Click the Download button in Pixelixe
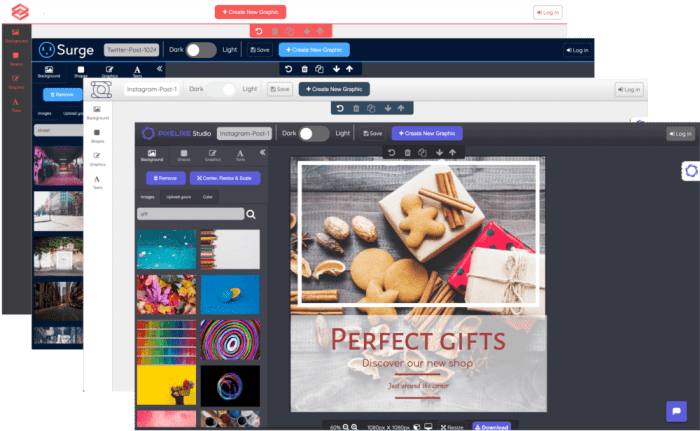 click(492, 427)
